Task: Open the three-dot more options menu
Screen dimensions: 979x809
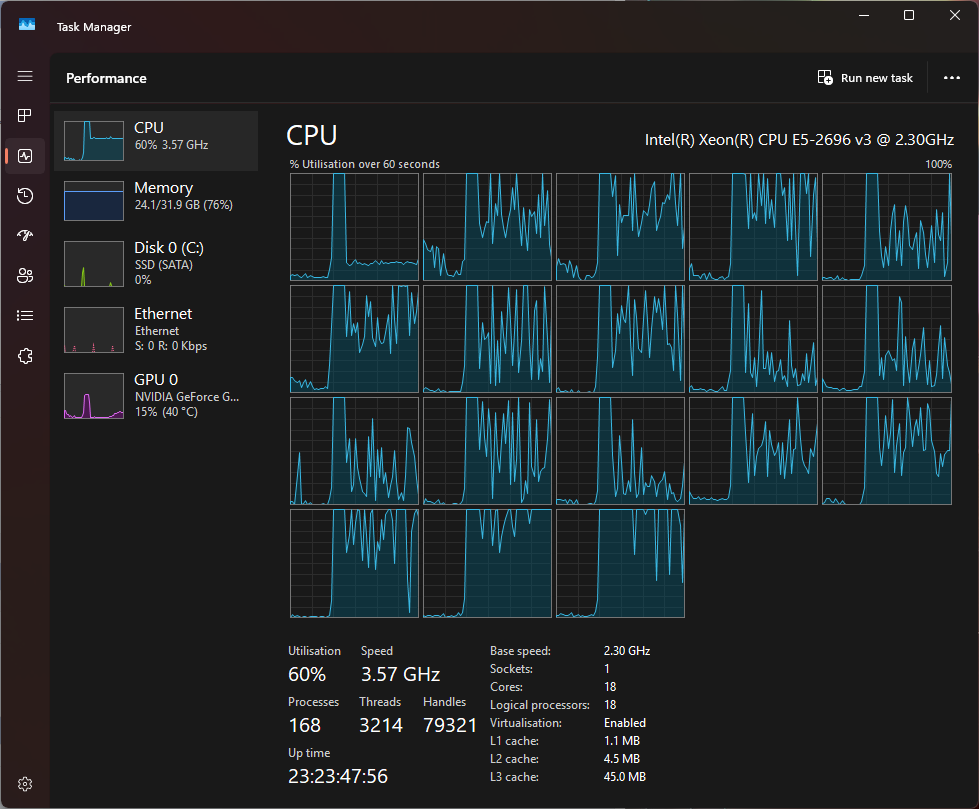Action: pyautogui.click(x=951, y=78)
